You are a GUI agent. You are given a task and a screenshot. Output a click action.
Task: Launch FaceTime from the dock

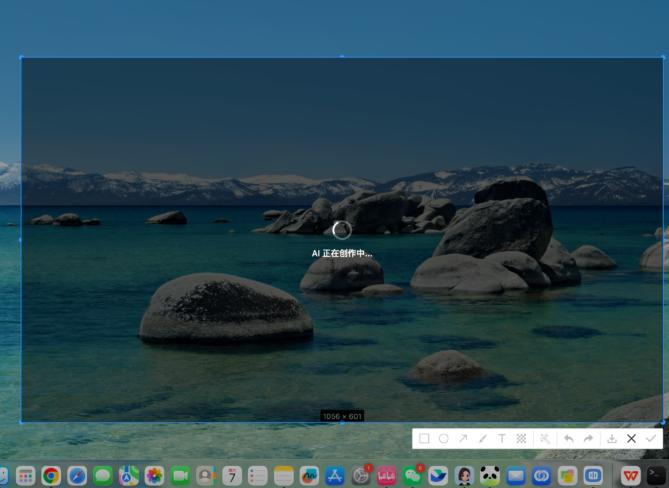[180, 476]
